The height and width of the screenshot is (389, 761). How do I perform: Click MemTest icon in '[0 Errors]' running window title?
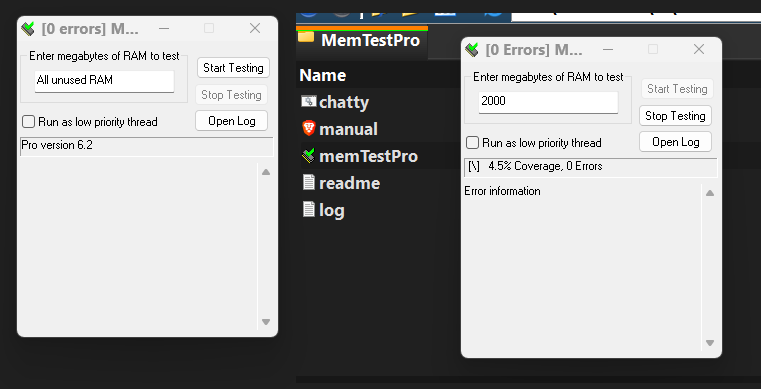coord(472,50)
